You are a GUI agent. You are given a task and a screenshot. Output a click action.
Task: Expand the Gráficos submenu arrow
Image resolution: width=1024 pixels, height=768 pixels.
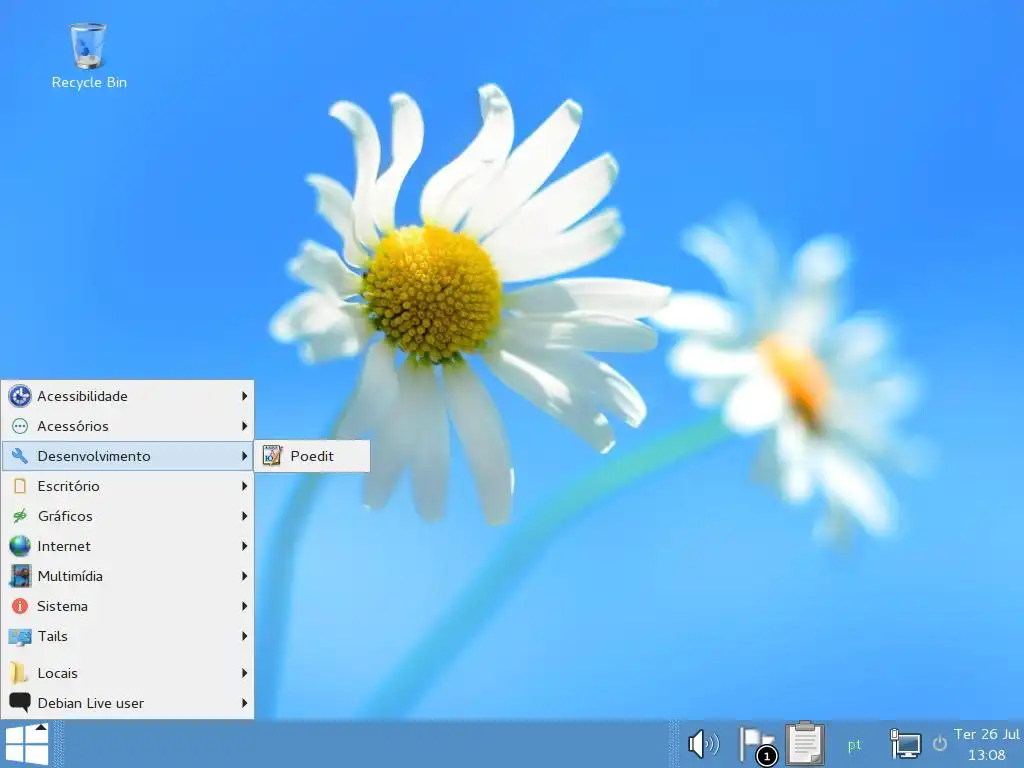[x=244, y=516]
